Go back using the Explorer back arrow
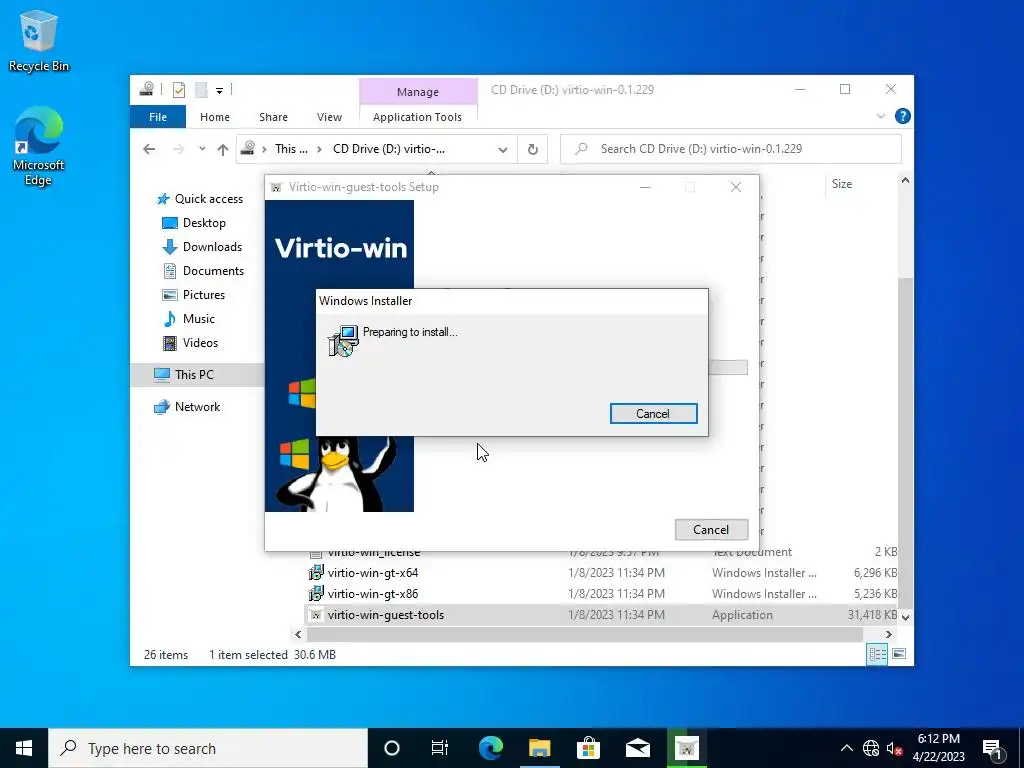Image resolution: width=1024 pixels, height=768 pixels. click(x=149, y=150)
